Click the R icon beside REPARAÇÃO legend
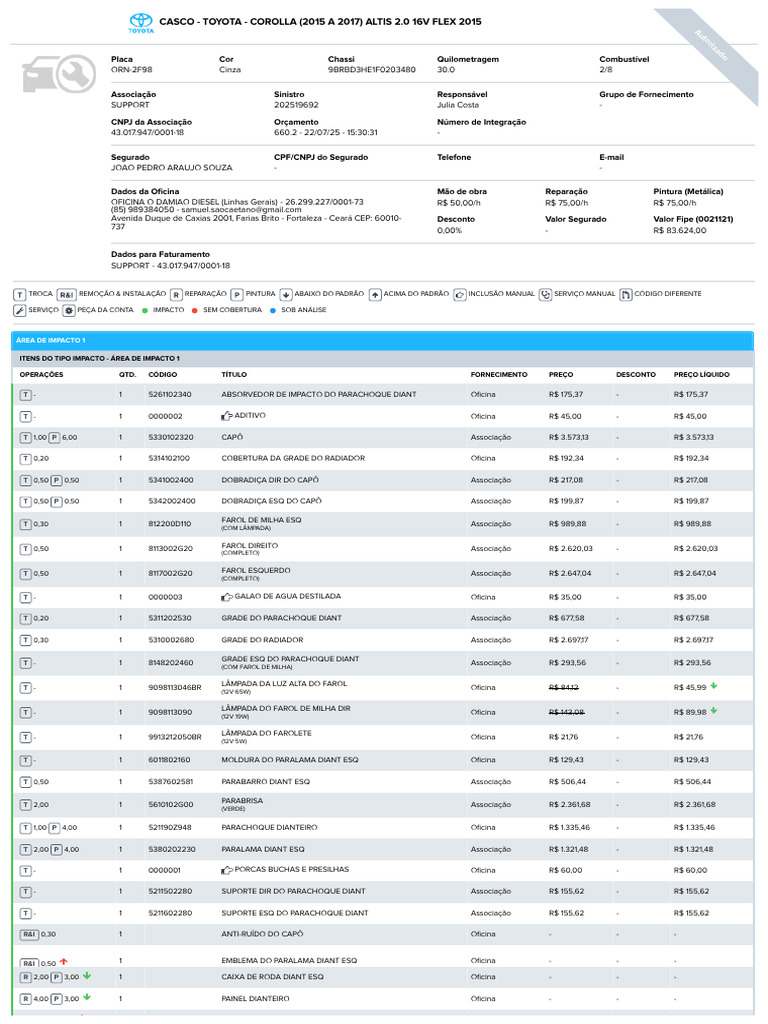Viewport: 768px width, 1024px height. pyautogui.click(x=176, y=295)
